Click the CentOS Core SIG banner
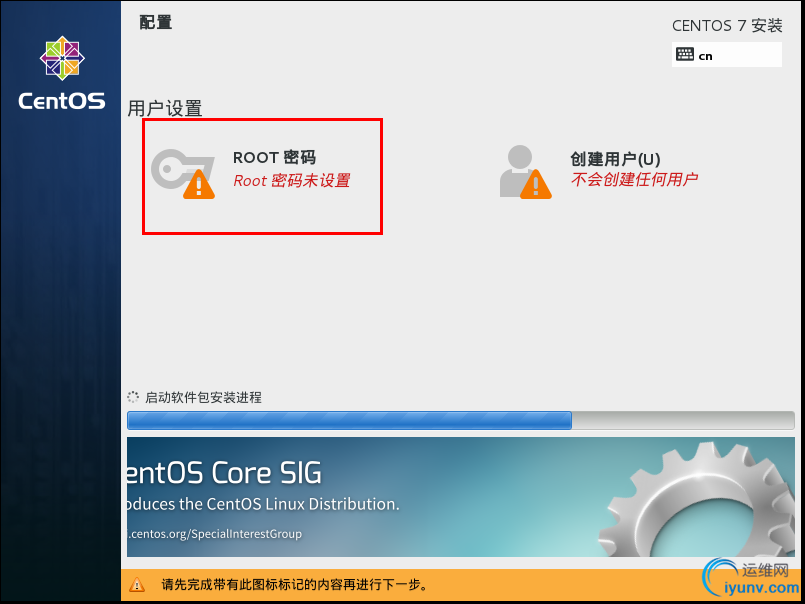805x604 pixels. (461, 497)
